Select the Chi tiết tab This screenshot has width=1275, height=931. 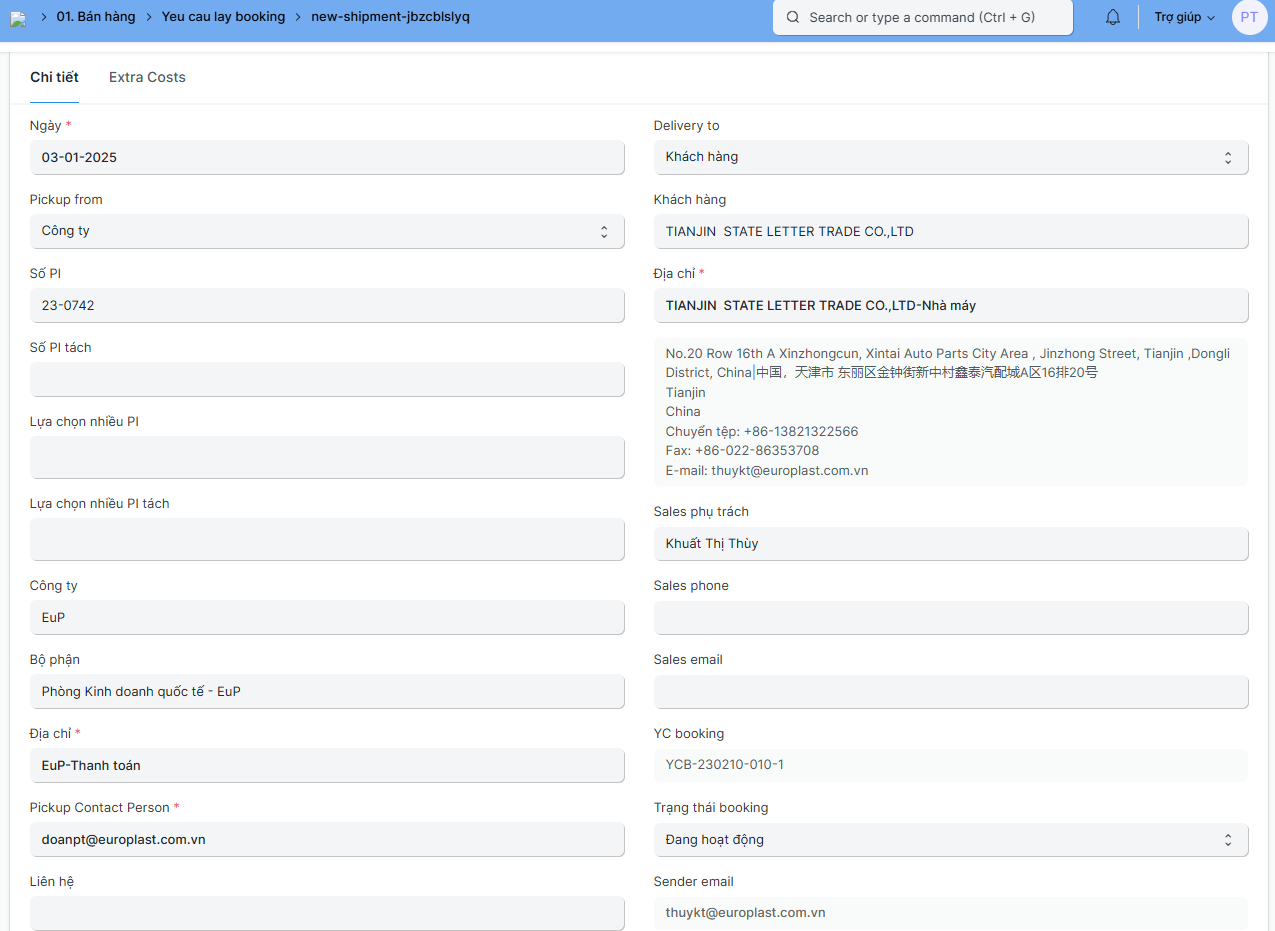54,77
